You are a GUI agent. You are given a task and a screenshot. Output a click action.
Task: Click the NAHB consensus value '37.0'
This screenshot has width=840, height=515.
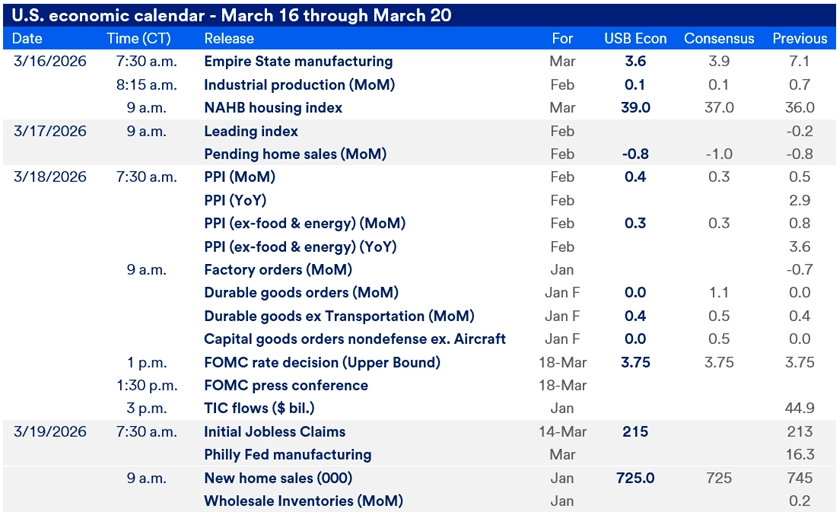click(x=719, y=108)
